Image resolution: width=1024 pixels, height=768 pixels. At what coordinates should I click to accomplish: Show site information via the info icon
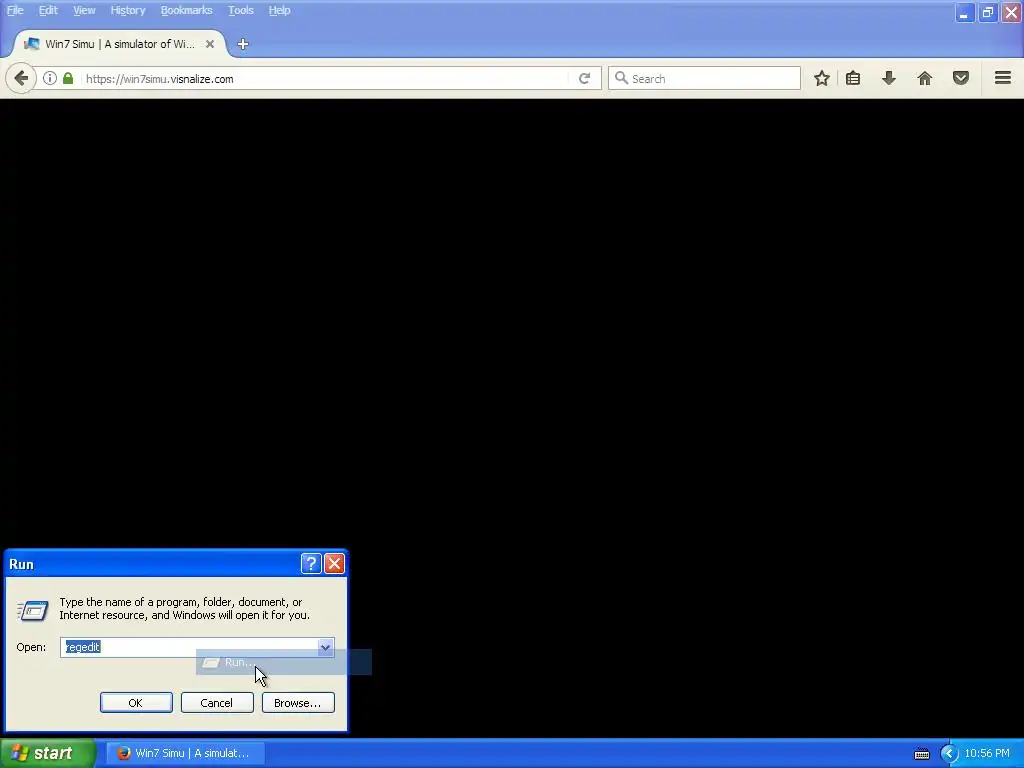(x=50, y=78)
